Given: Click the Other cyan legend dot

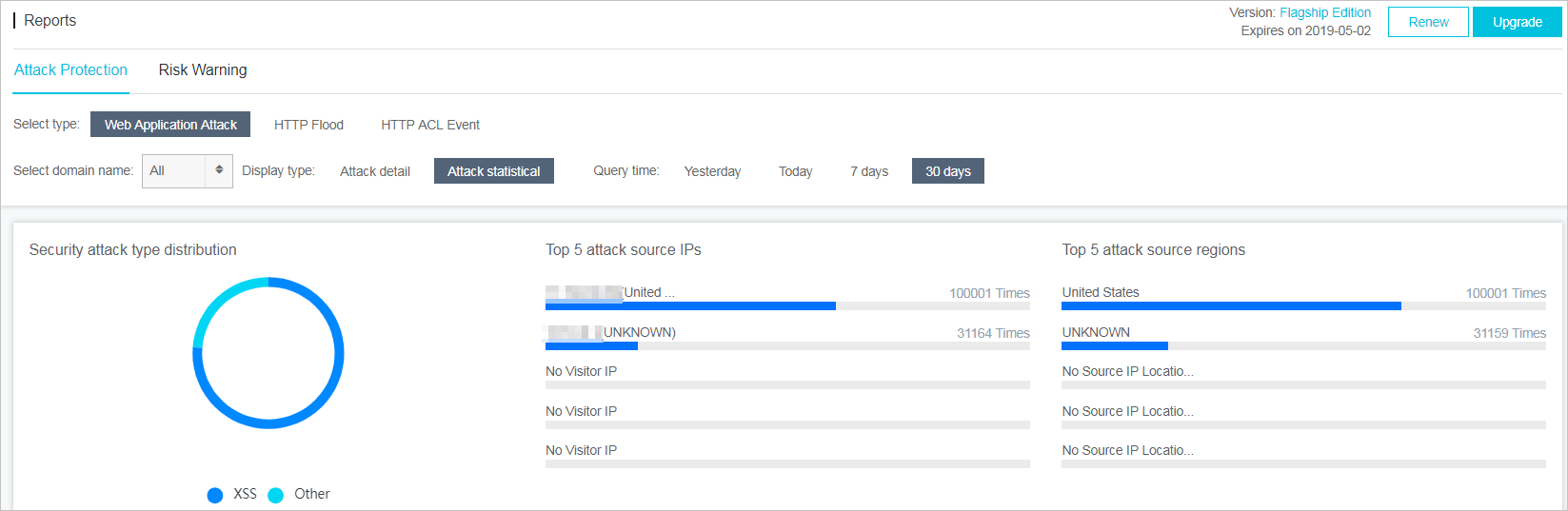Looking at the screenshot, I should pyautogui.click(x=276, y=495).
